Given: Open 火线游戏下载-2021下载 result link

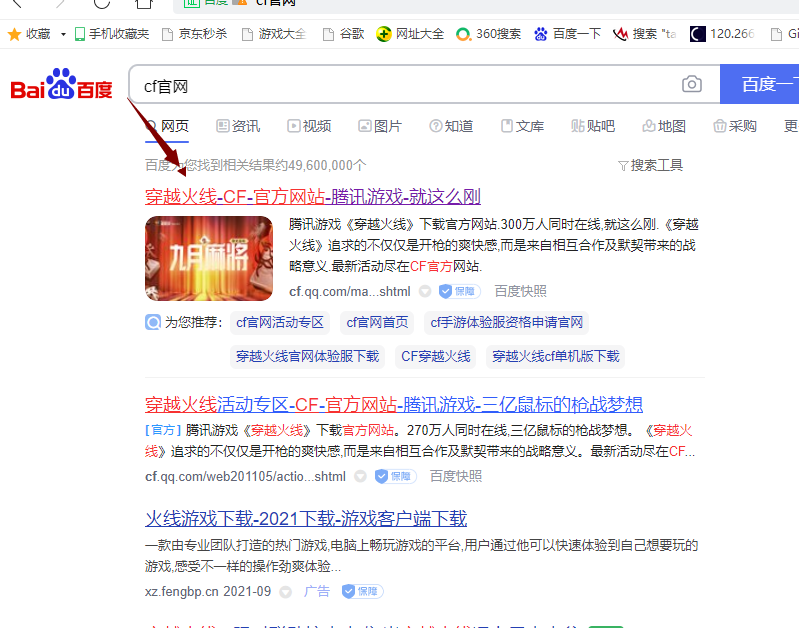Looking at the screenshot, I should point(306,518).
